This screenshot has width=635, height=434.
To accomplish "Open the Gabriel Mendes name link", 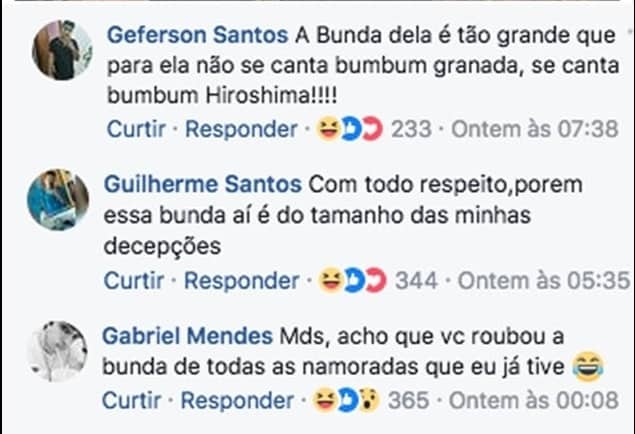I will pos(188,336).
